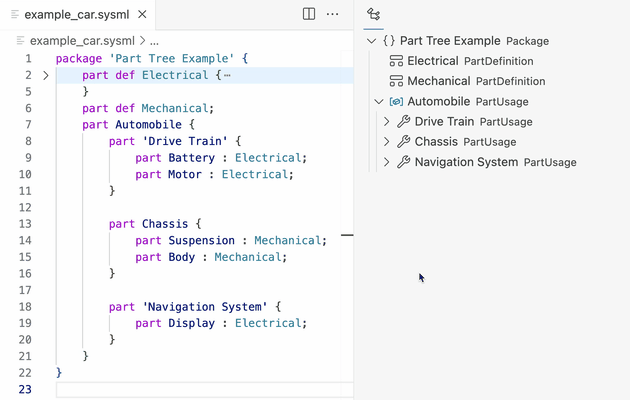Click the Drive Train wrench icon
This screenshot has height=400, width=630.
404,122
